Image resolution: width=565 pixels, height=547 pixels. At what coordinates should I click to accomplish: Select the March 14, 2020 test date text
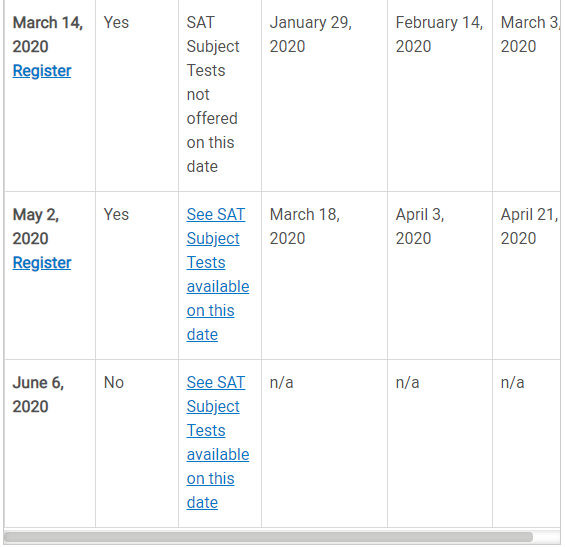point(48,35)
